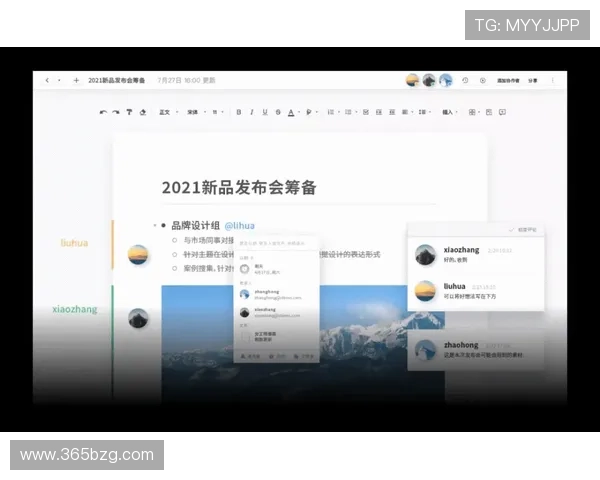Click the highlight marker icon

309,112
